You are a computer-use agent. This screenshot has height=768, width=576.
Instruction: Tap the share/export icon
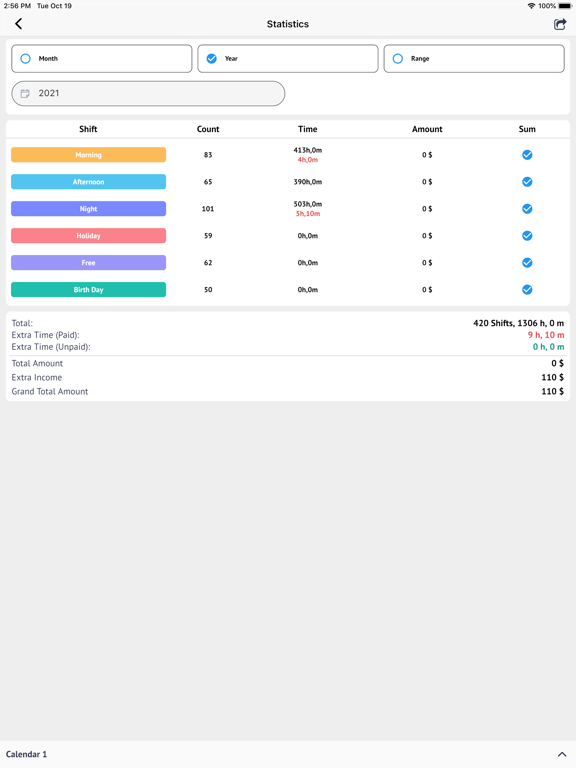click(560, 24)
